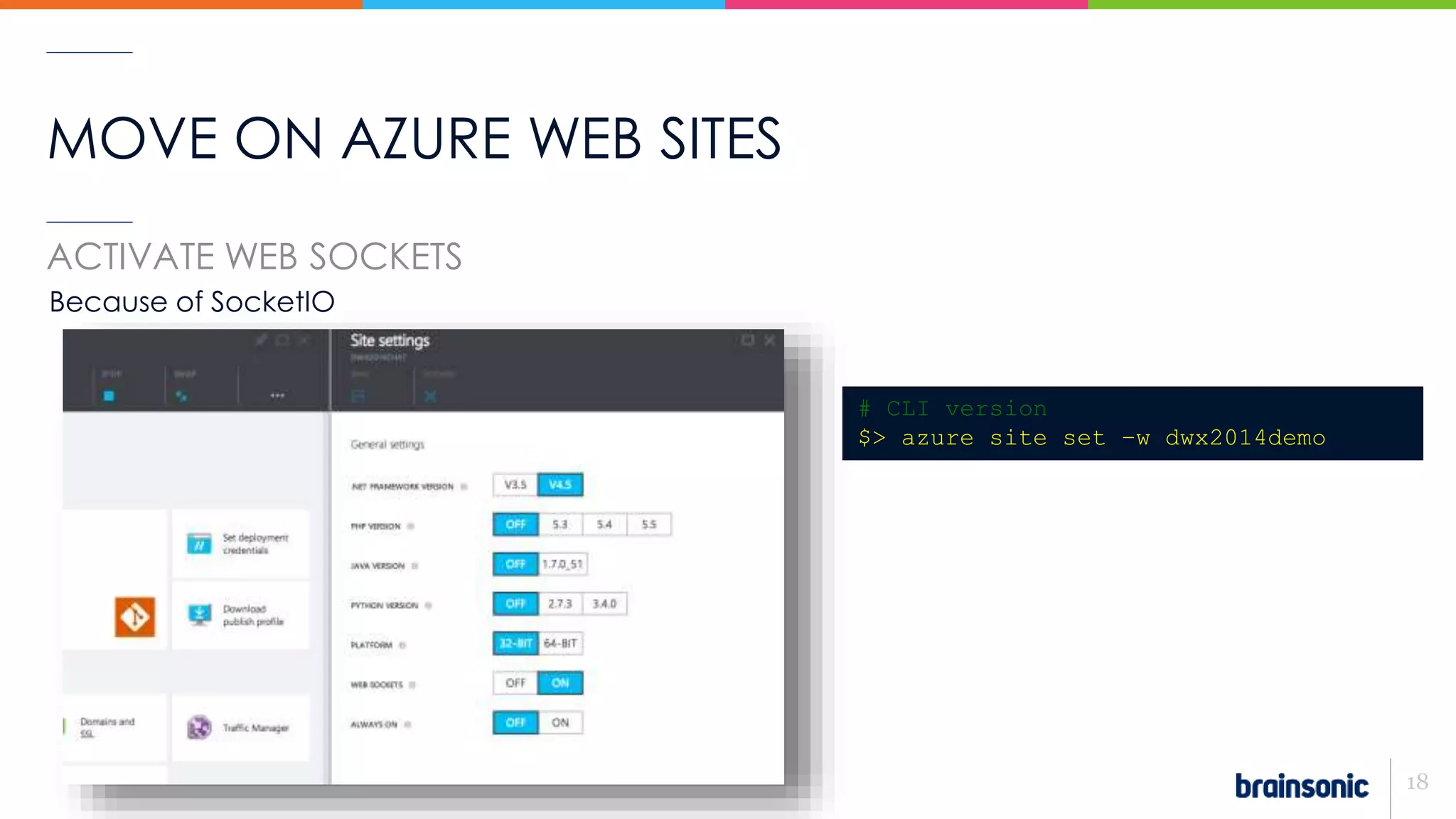Maximize the Site settings blade
Viewport: 1456px width, 819px height.
(748, 341)
